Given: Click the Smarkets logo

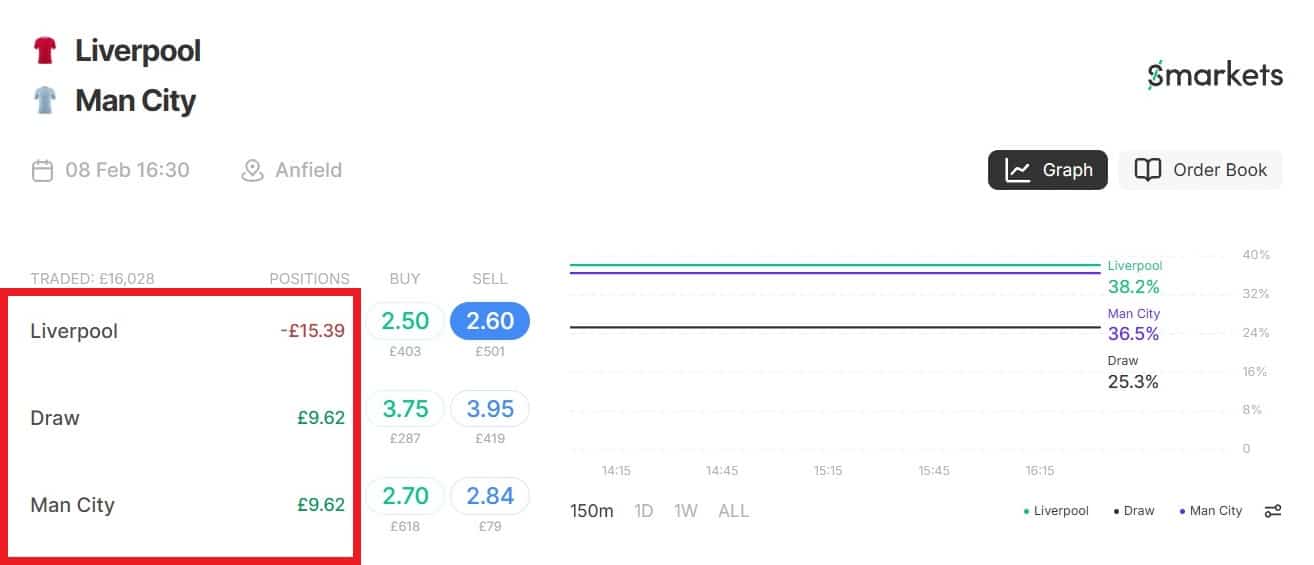Looking at the screenshot, I should pos(1214,76).
